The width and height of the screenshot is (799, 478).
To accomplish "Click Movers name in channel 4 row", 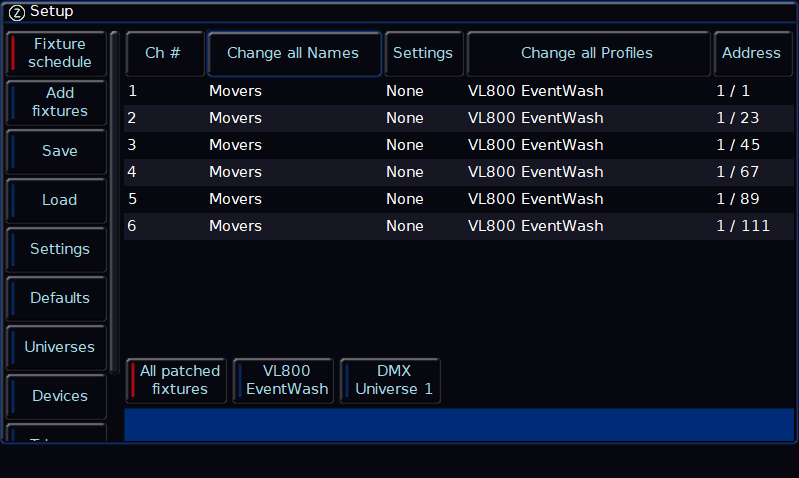I will (235, 172).
